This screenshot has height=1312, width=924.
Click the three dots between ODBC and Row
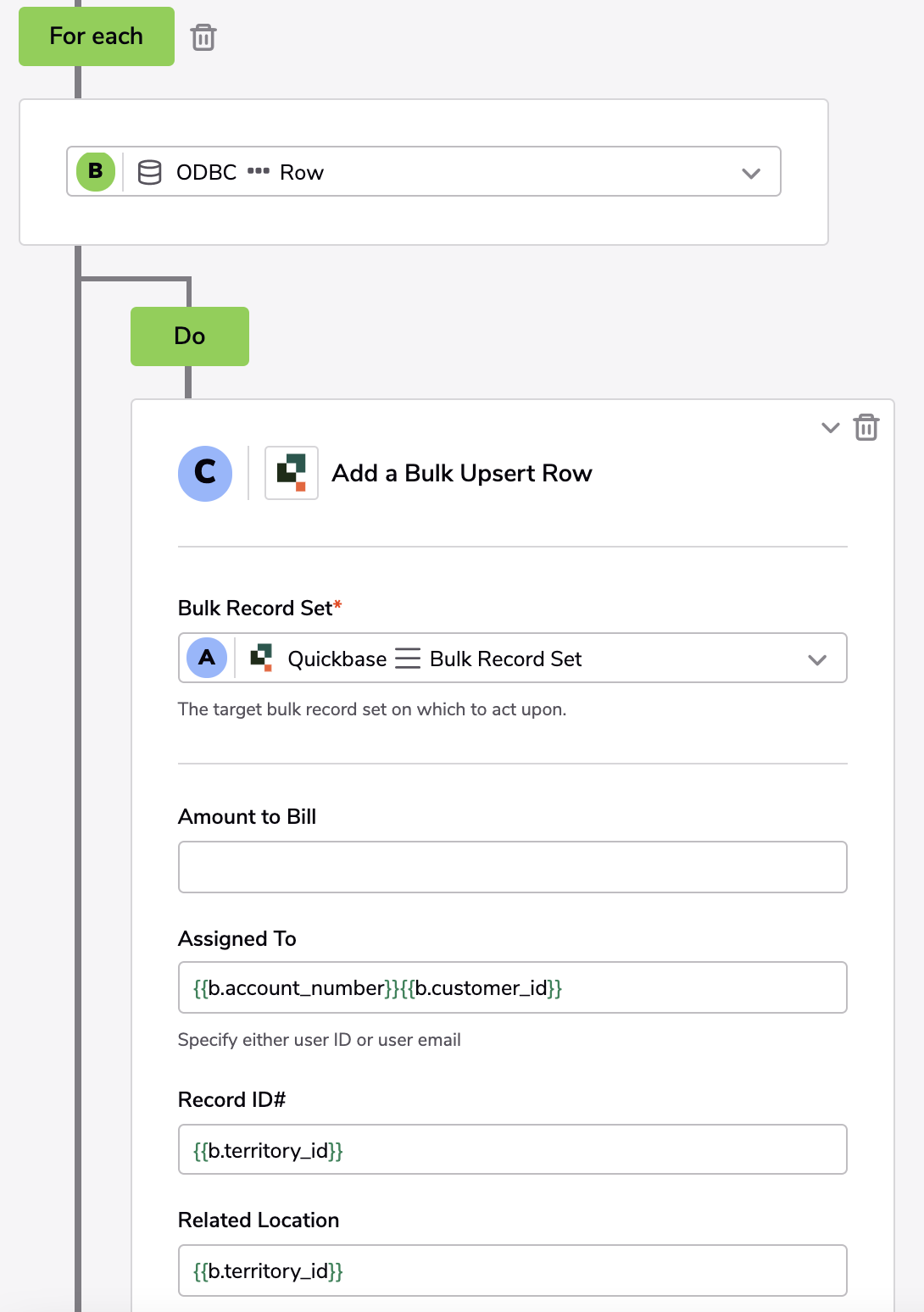pos(259,171)
